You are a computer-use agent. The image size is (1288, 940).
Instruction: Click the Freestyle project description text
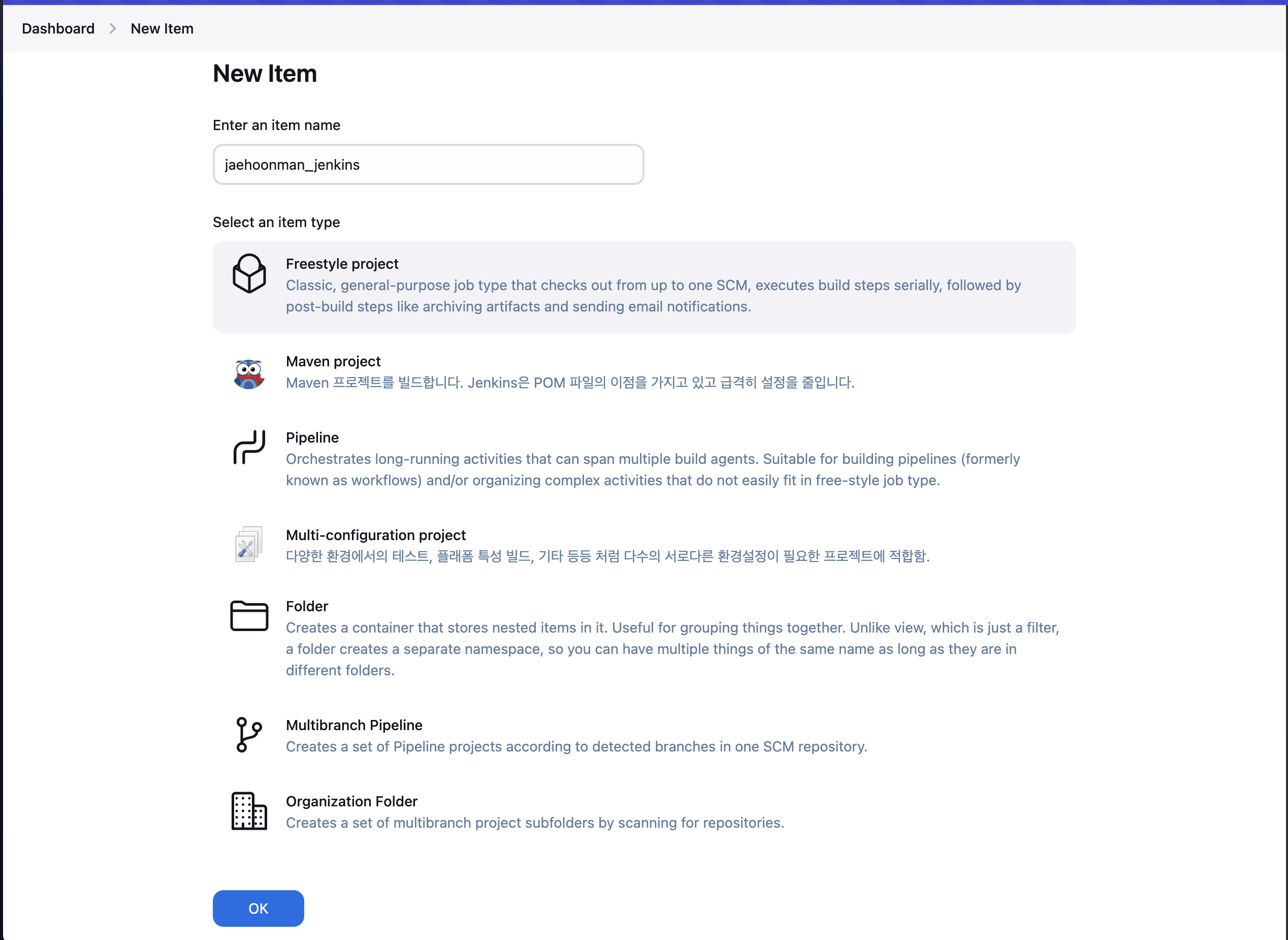click(653, 296)
